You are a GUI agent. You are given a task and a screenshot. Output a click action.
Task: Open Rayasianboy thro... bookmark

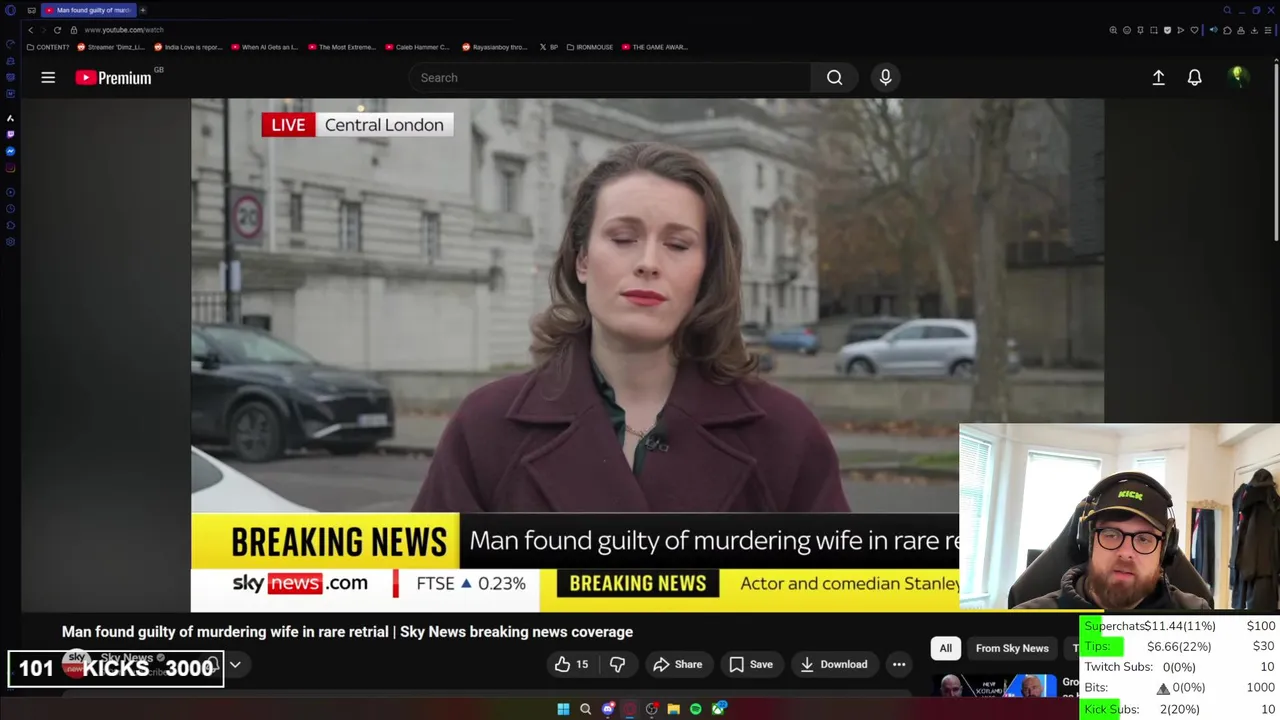click(494, 47)
